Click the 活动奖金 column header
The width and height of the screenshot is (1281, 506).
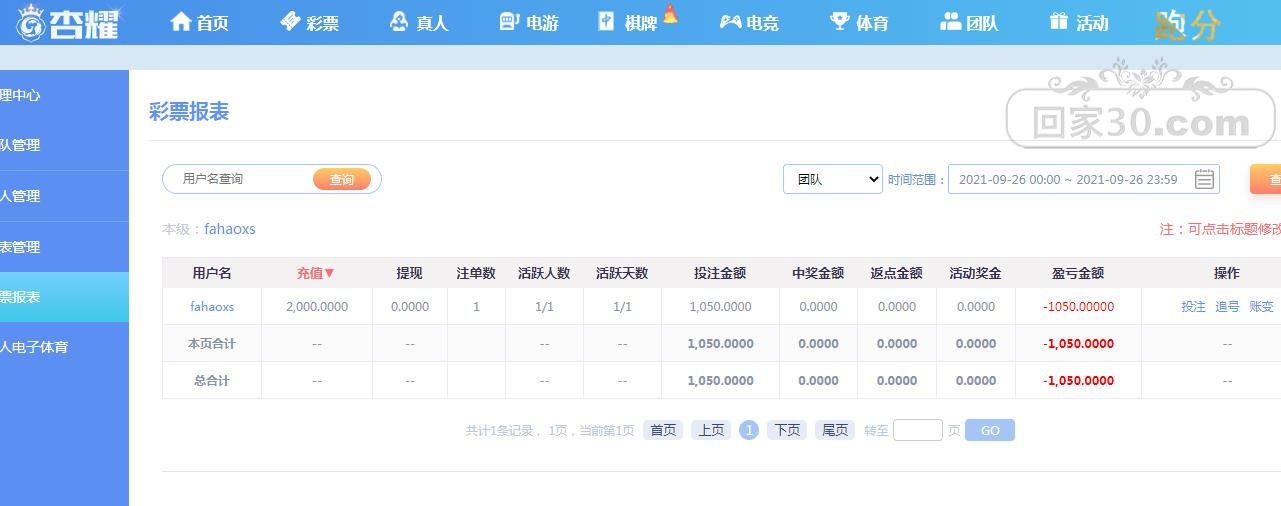[975, 273]
